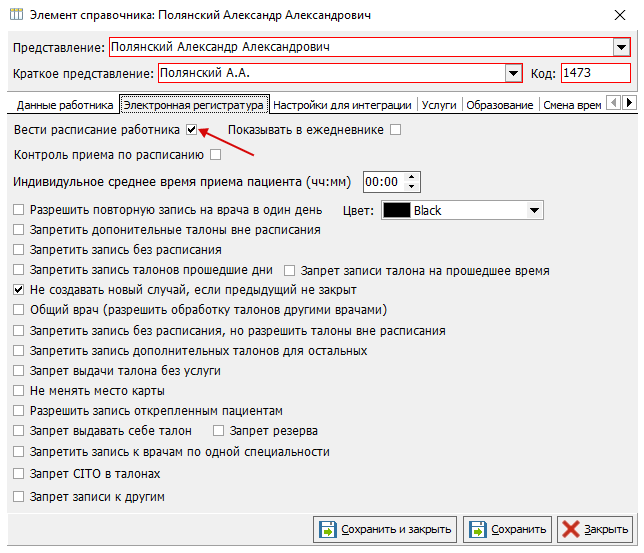Check Запретить запись к врачам по одной специальности

[18, 452]
